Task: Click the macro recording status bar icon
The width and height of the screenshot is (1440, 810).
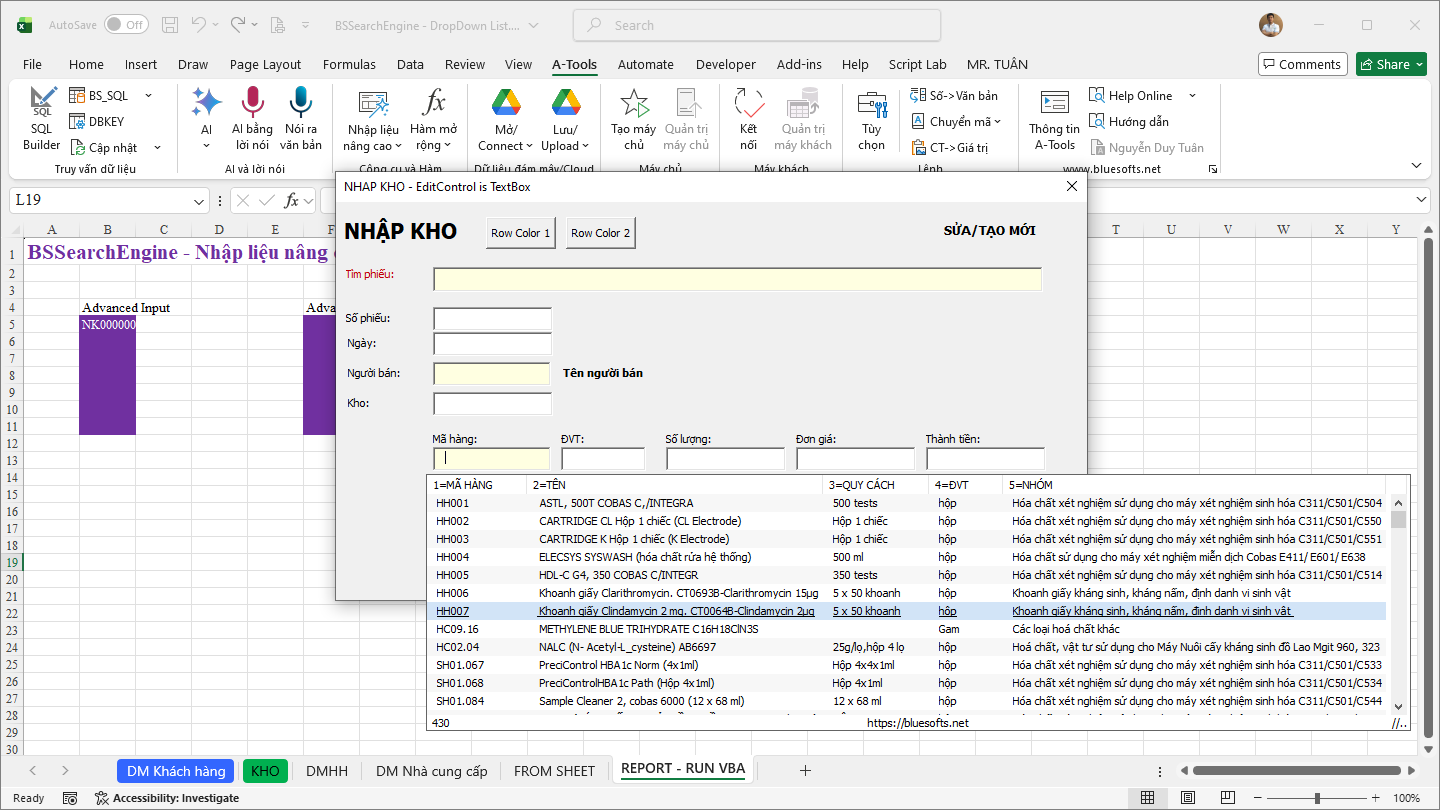Action: (70, 798)
